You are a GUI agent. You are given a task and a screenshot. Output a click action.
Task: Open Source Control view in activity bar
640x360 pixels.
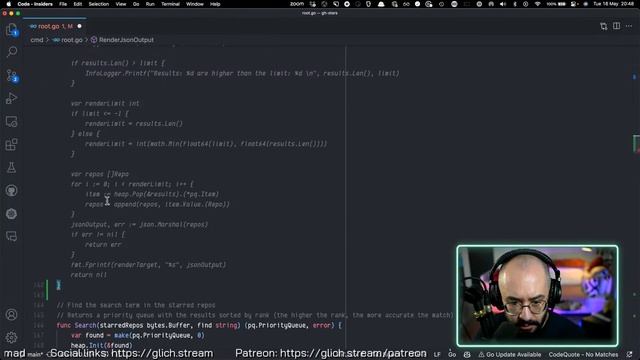tap(11, 76)
